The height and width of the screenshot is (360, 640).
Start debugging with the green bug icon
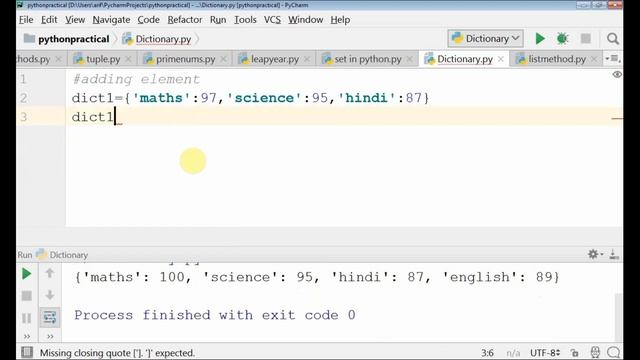click(562, 39)
